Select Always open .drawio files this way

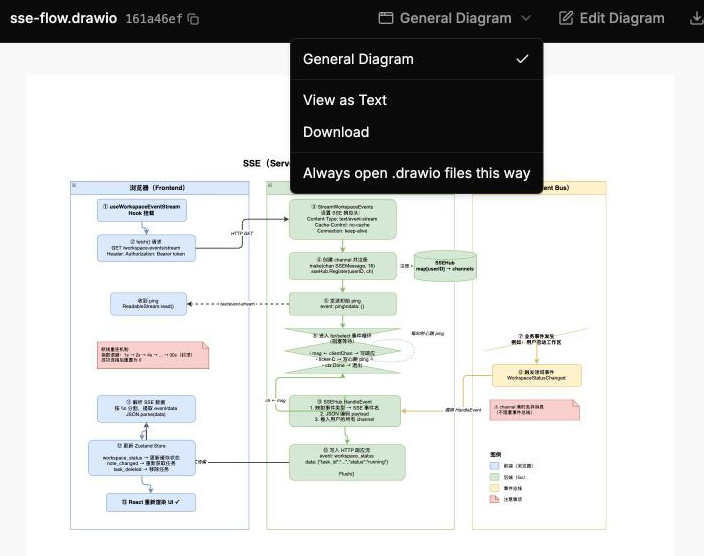[417, 173]
